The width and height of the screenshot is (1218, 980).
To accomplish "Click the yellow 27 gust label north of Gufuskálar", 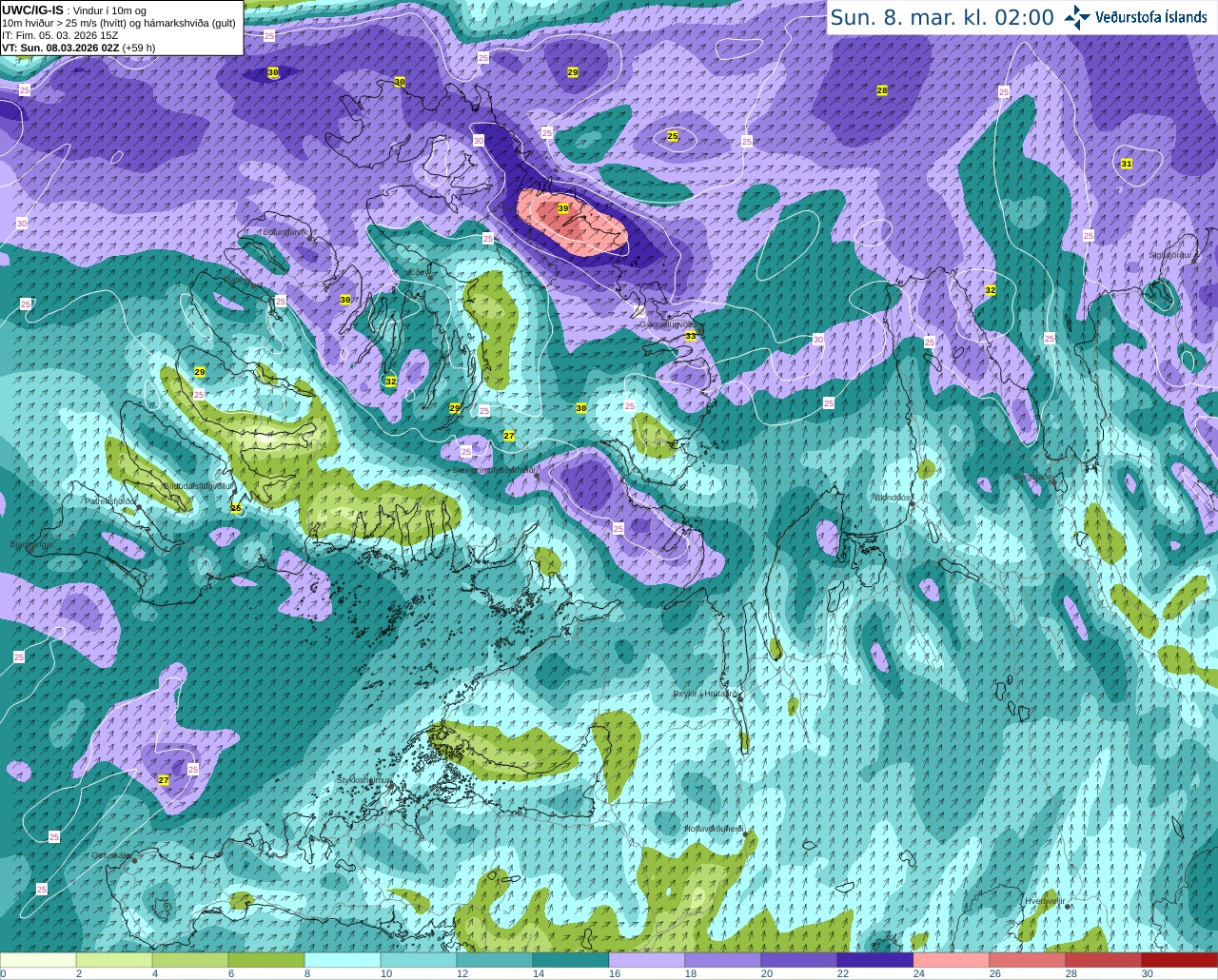I will pos(164,780).
